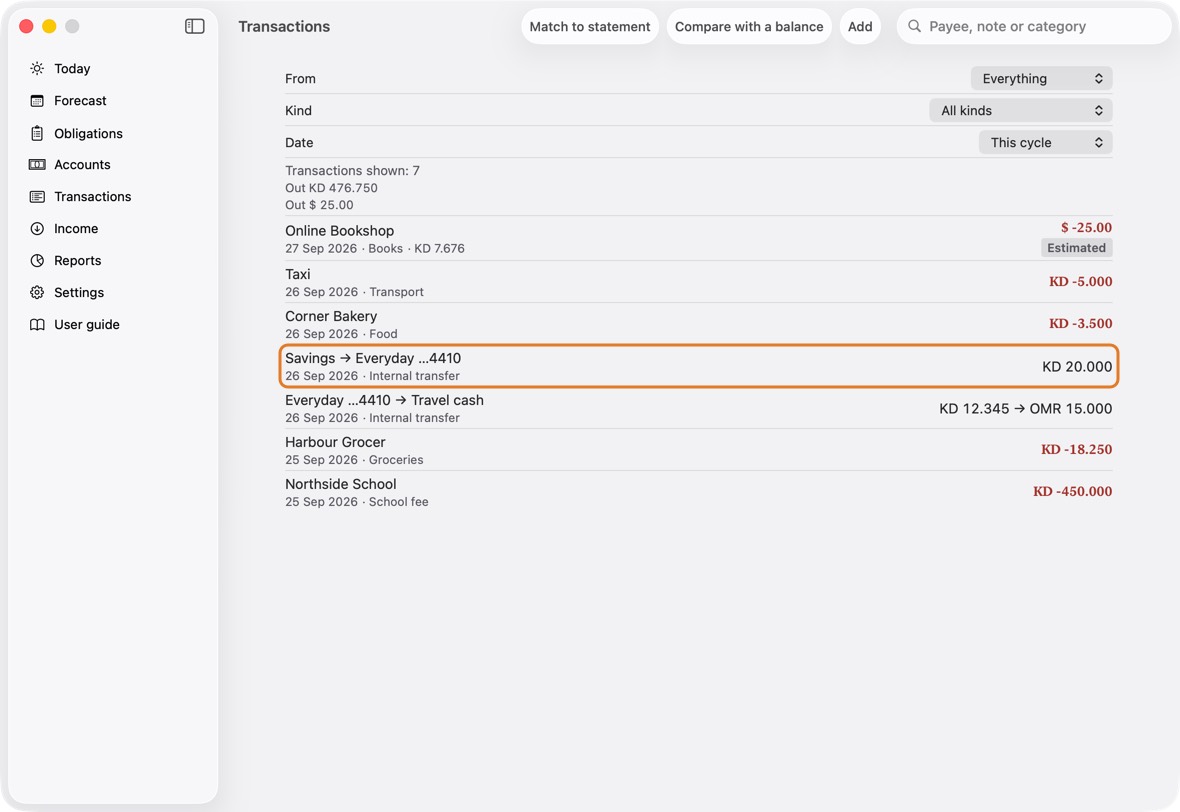Click the banknote icon beside Accounts

tap(37, 165)
